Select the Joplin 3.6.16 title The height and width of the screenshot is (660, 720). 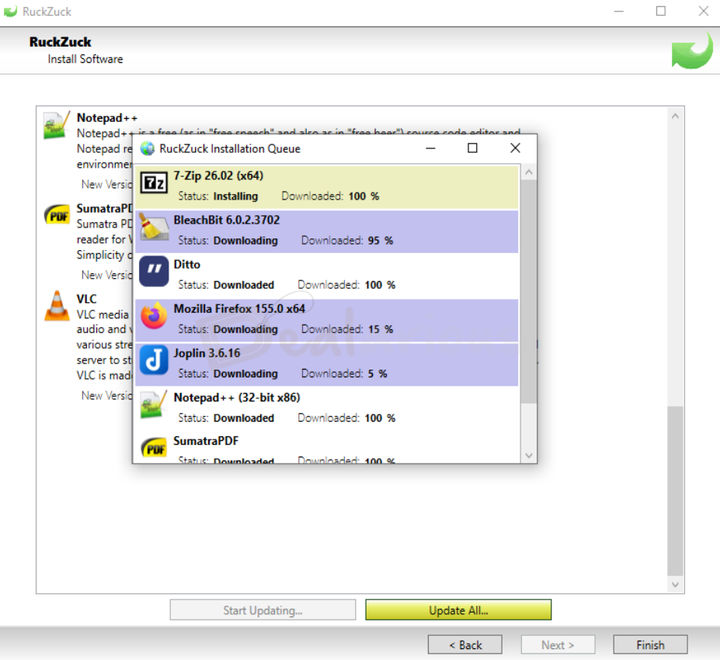tap(207, 353)
